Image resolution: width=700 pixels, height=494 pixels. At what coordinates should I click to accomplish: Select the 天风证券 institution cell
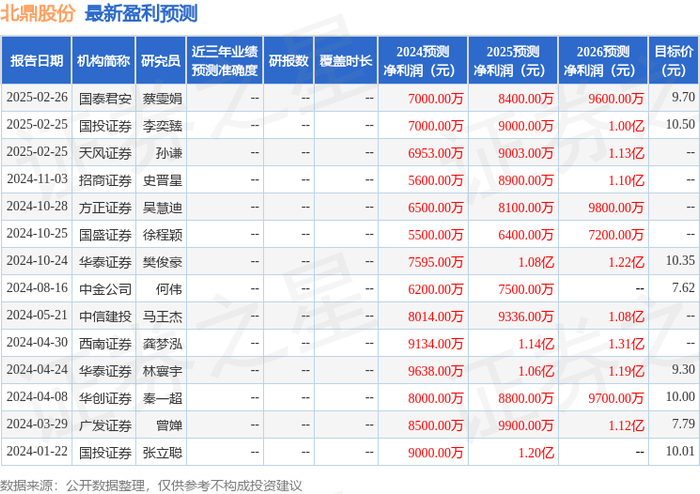tap(105, 153)
